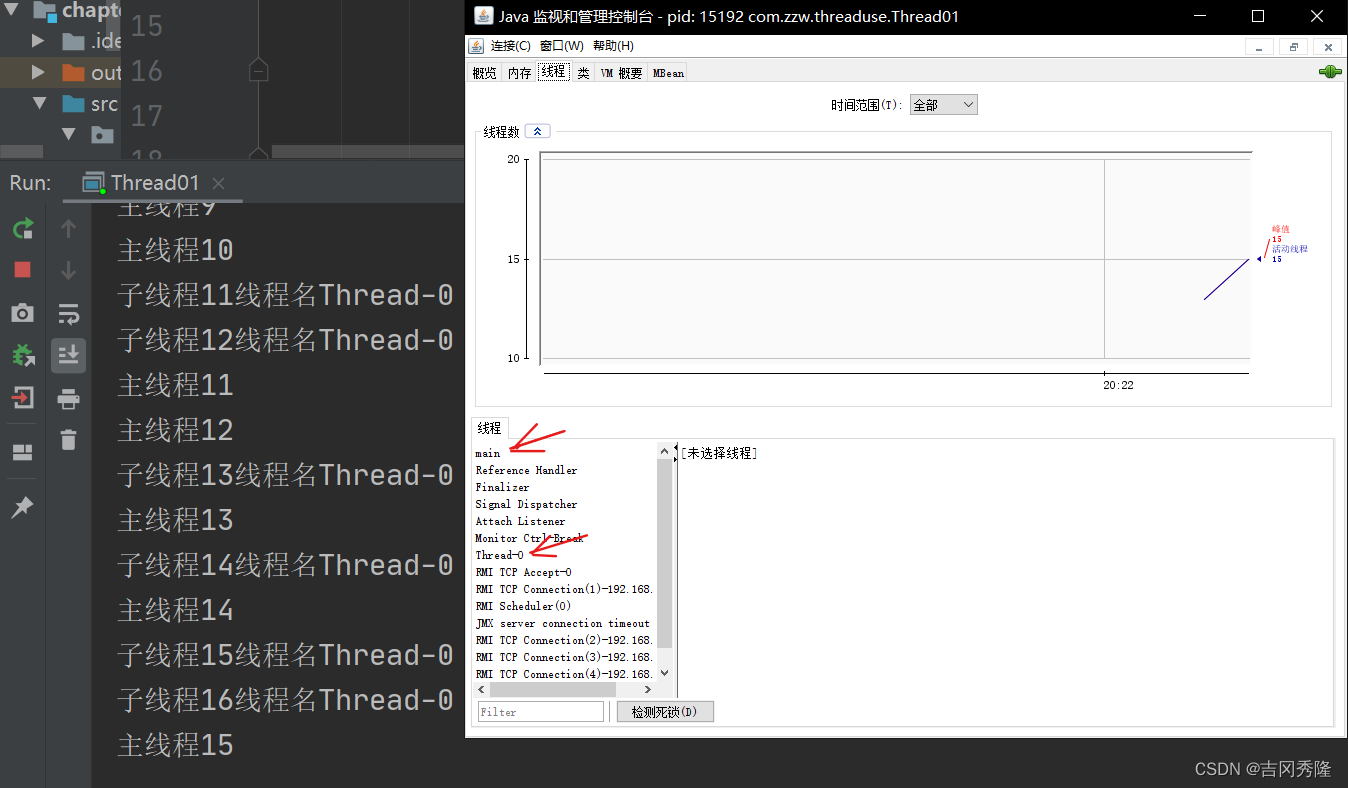Click the green bug debug actions icon
The width and height of the screenshot is (1348, 788).
pos(22,355)
